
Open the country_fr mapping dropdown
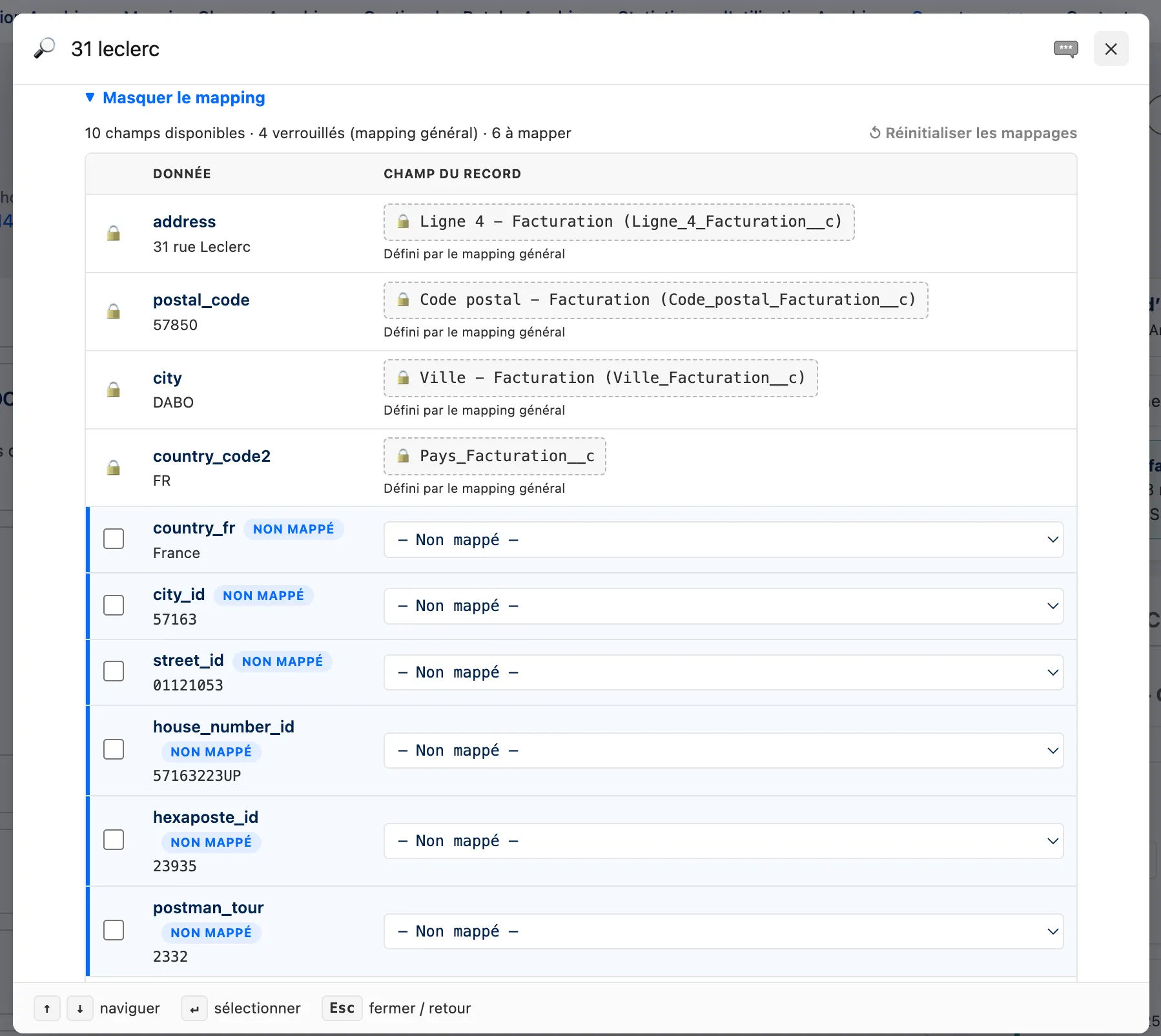[x=723, y=540]
